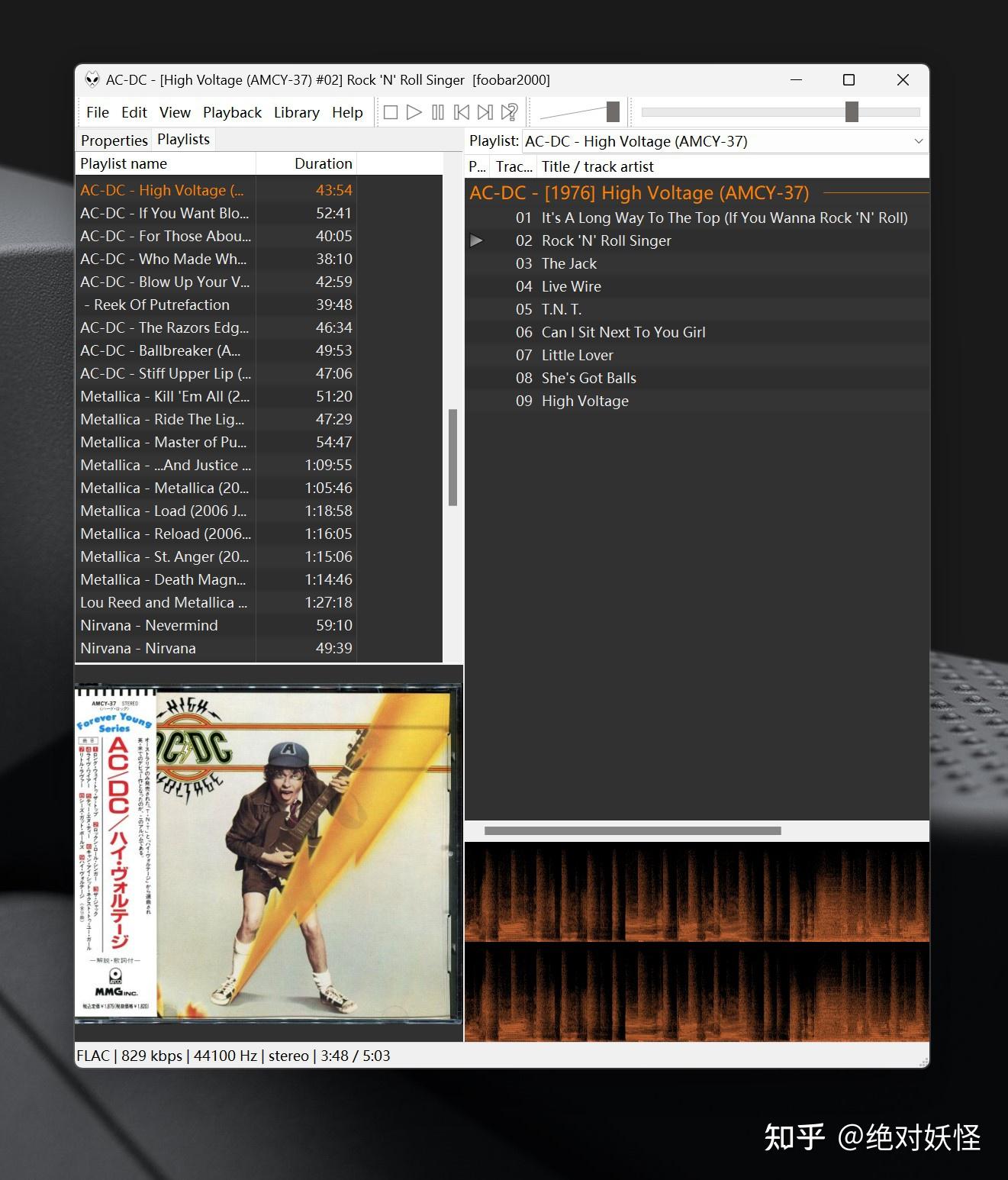Click the High Voltage album cover art
1008x1180 pixels.
click(269, 853)
